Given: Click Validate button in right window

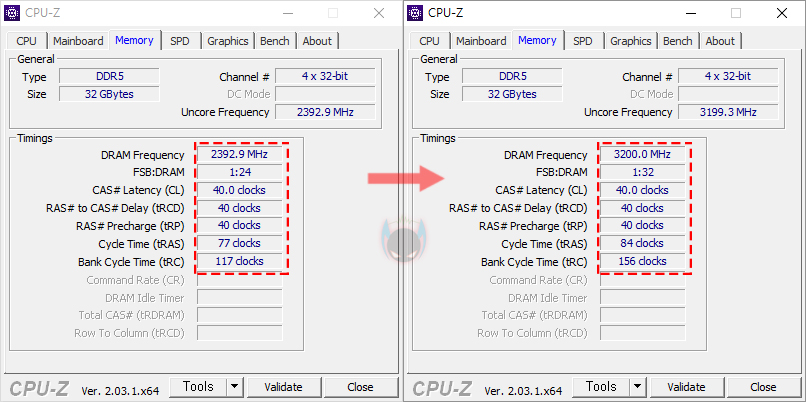Looking at the screenshot, I should tap(687, 387).
